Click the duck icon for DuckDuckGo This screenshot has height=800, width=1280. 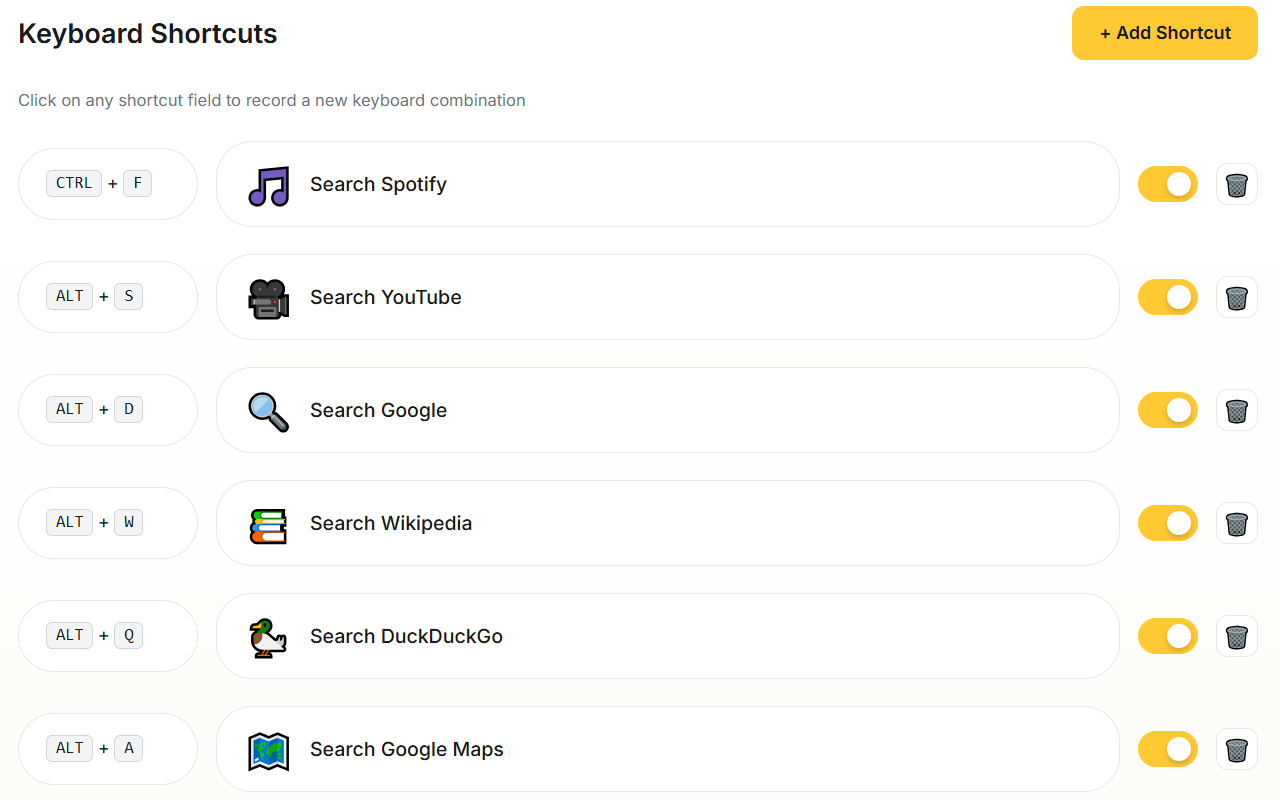pyautogui.click(x=268, y=637)
